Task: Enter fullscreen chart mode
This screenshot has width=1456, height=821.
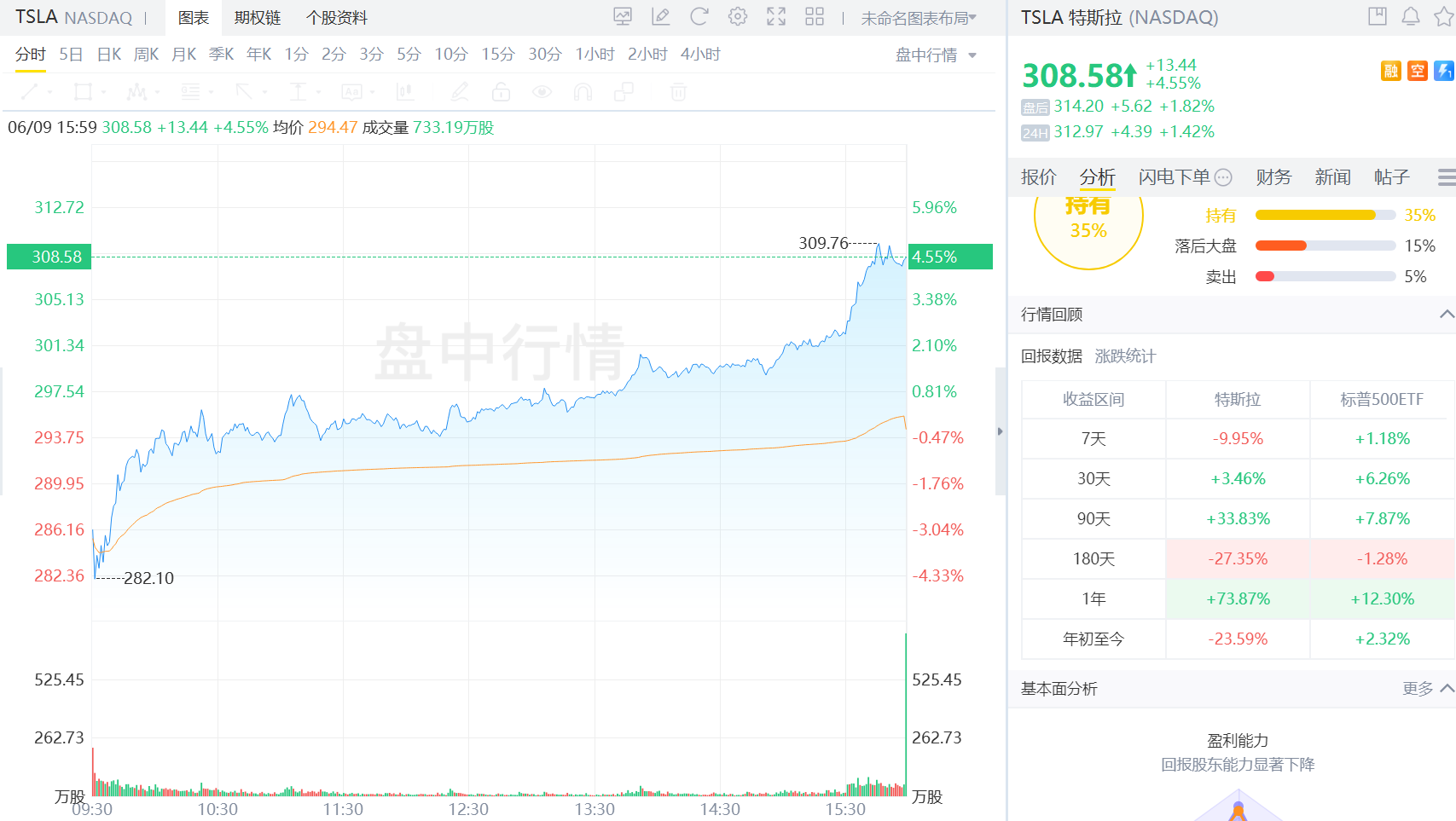Action: coord(775,16)
